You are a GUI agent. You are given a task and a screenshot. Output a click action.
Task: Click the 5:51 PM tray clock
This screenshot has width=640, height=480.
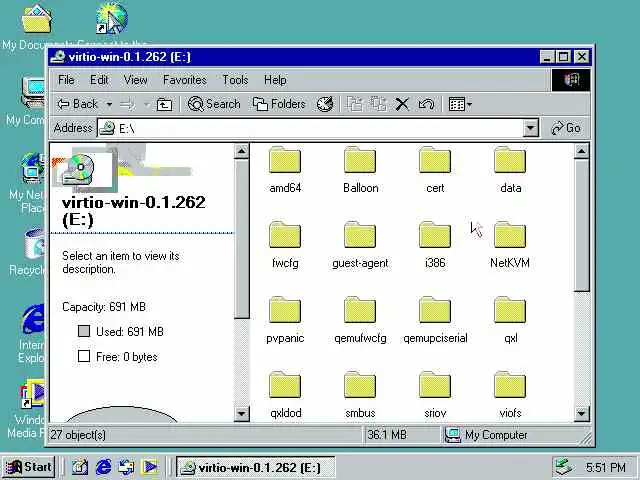(x=606, y=467)
